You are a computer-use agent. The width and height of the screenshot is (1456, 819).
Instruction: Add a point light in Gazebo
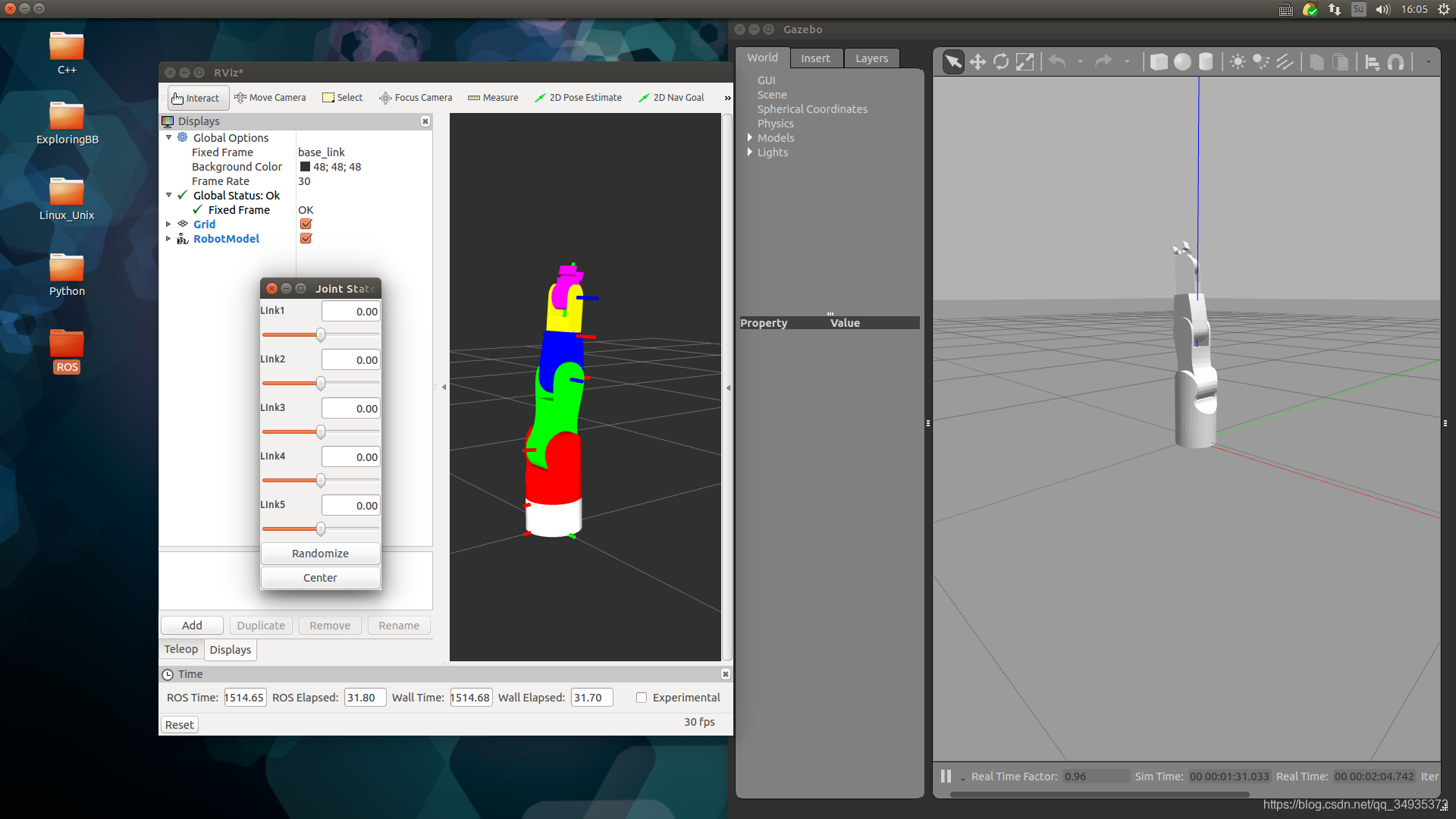tap(1238, 62)
